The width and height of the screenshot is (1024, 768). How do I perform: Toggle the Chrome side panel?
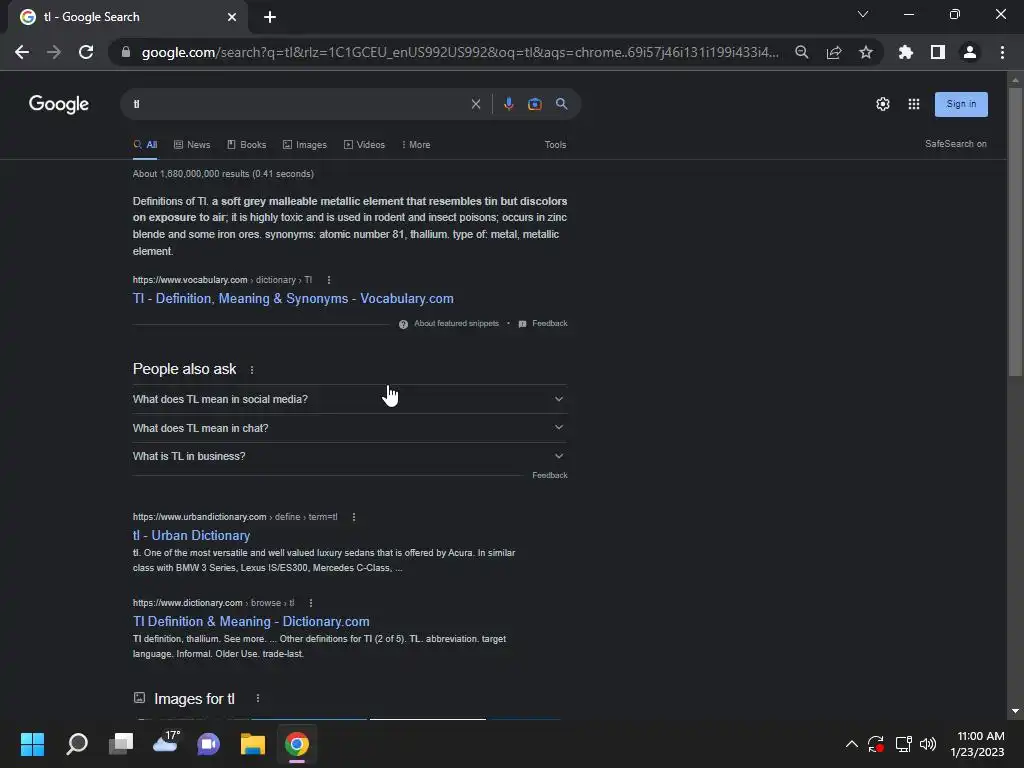938,52
